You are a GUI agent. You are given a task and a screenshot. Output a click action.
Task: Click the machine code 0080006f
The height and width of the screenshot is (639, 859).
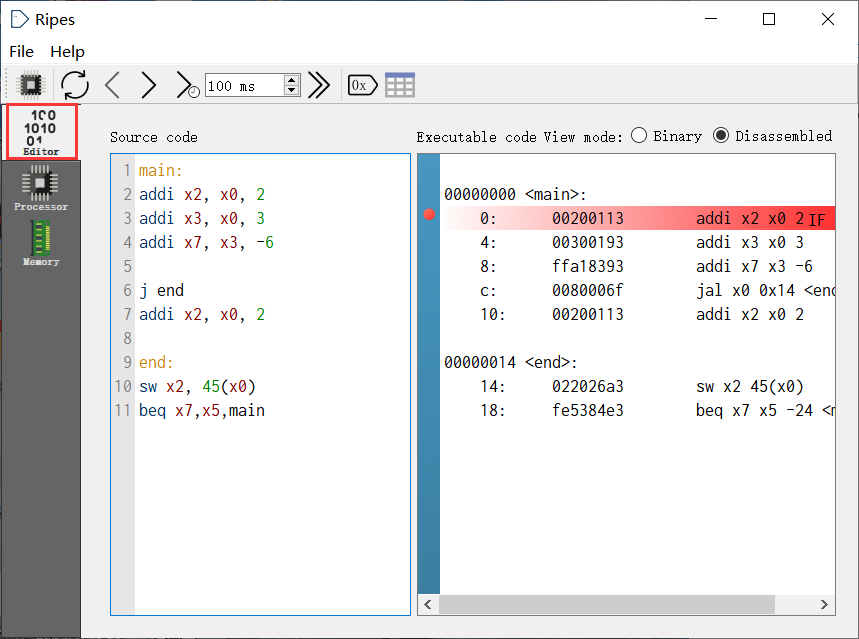588,290
